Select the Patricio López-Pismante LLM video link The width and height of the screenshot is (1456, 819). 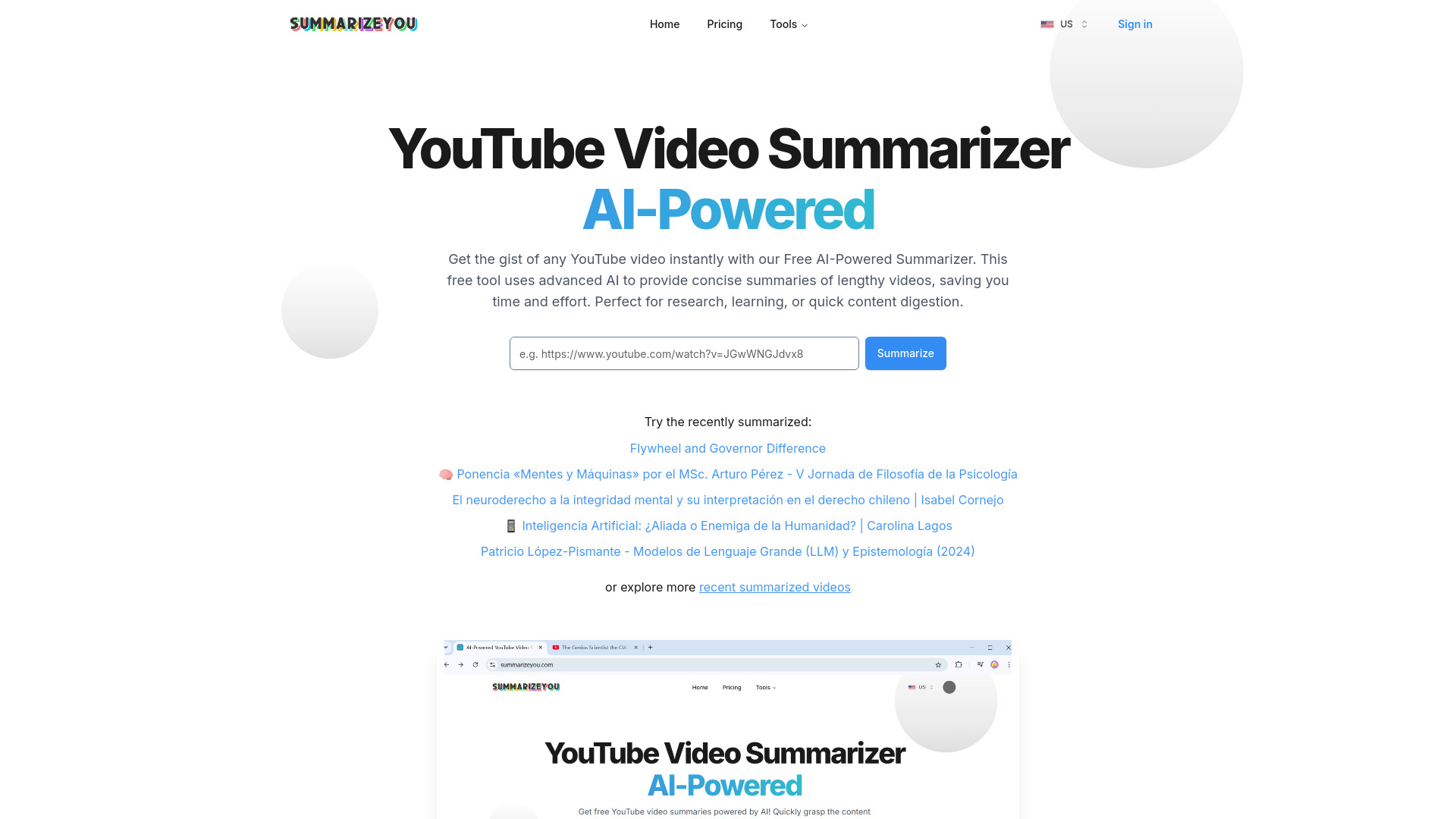(x=728, y=551)
